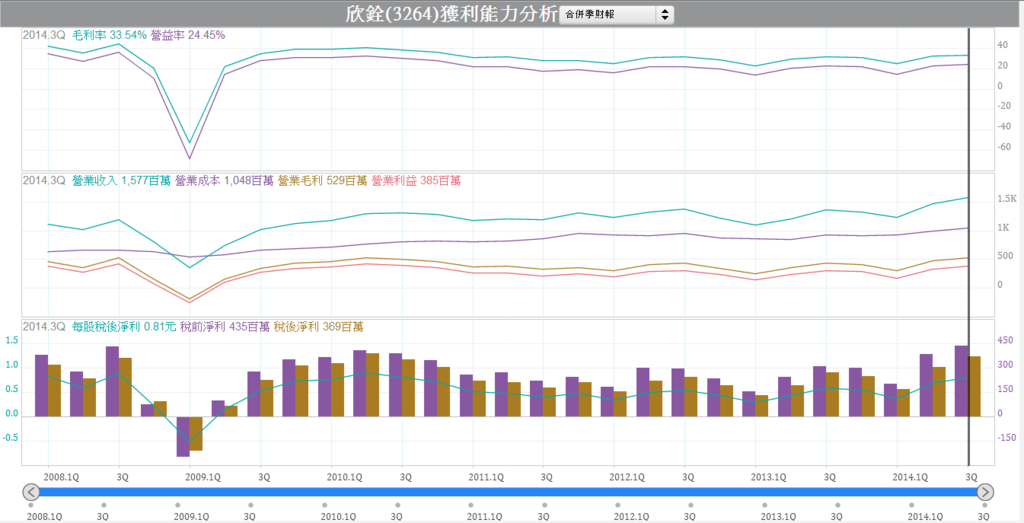This screenshot has height=523, width=1024.
Task: Click the 2014.3Q period label in the margin chart
Action: [x=44, y=35]
